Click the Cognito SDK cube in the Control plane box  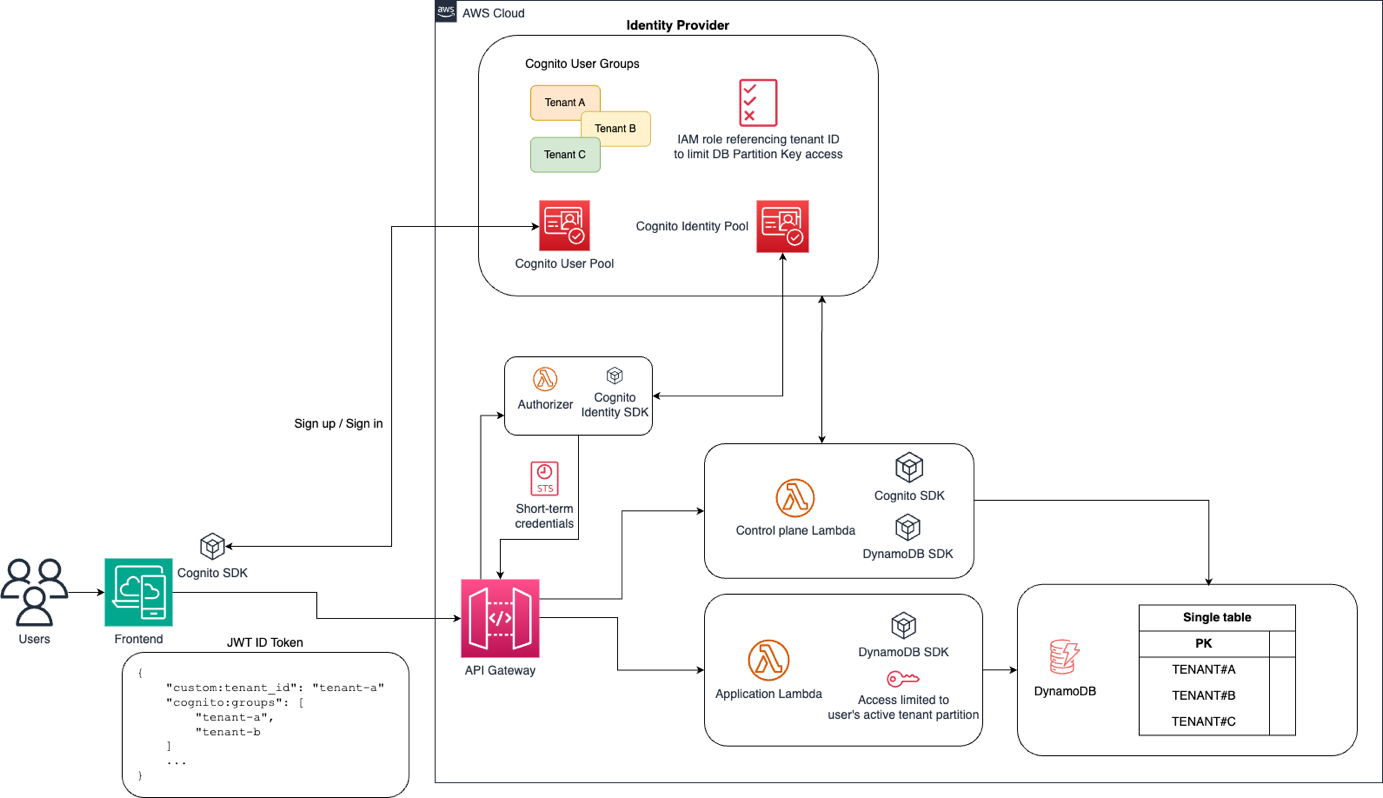[909, 467]
